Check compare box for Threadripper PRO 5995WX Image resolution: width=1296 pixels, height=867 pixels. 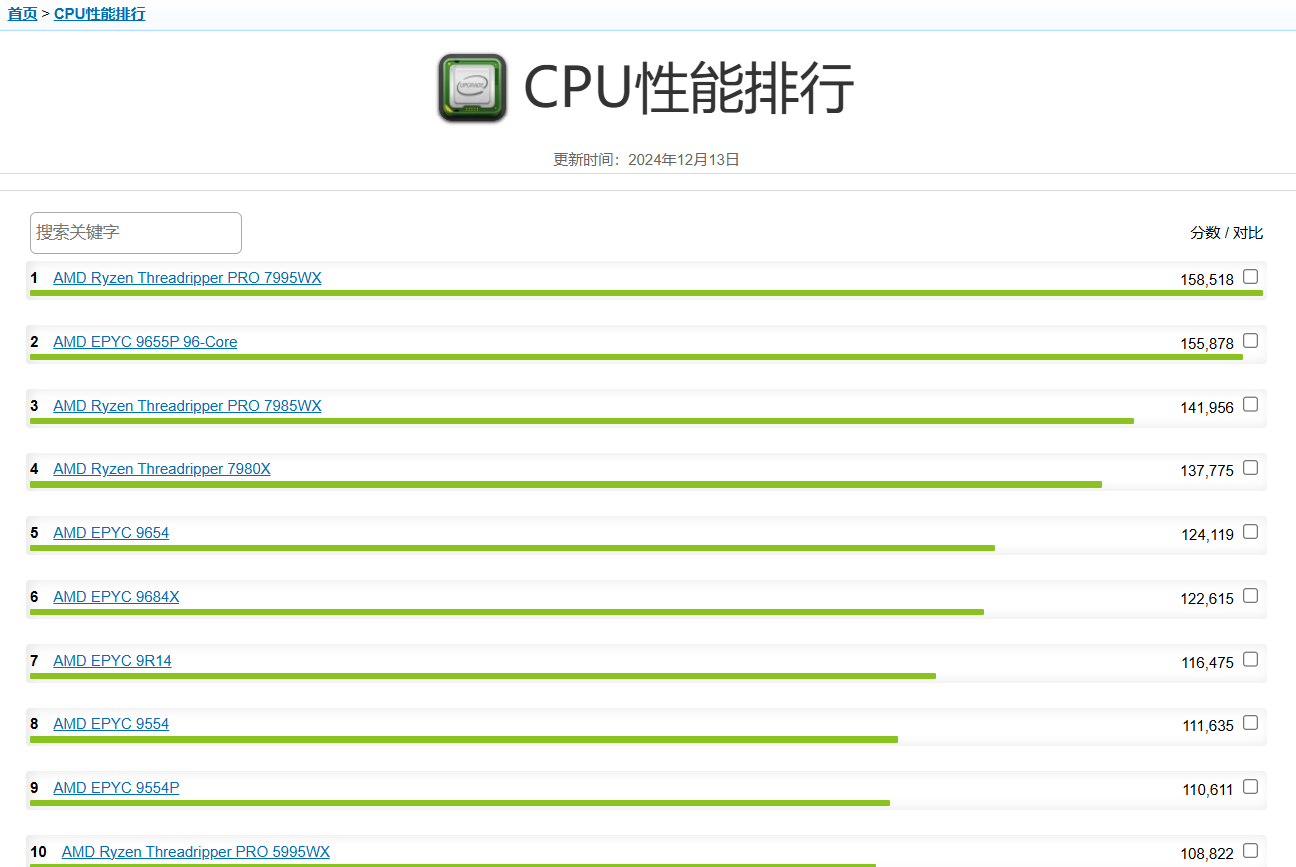1251,851
